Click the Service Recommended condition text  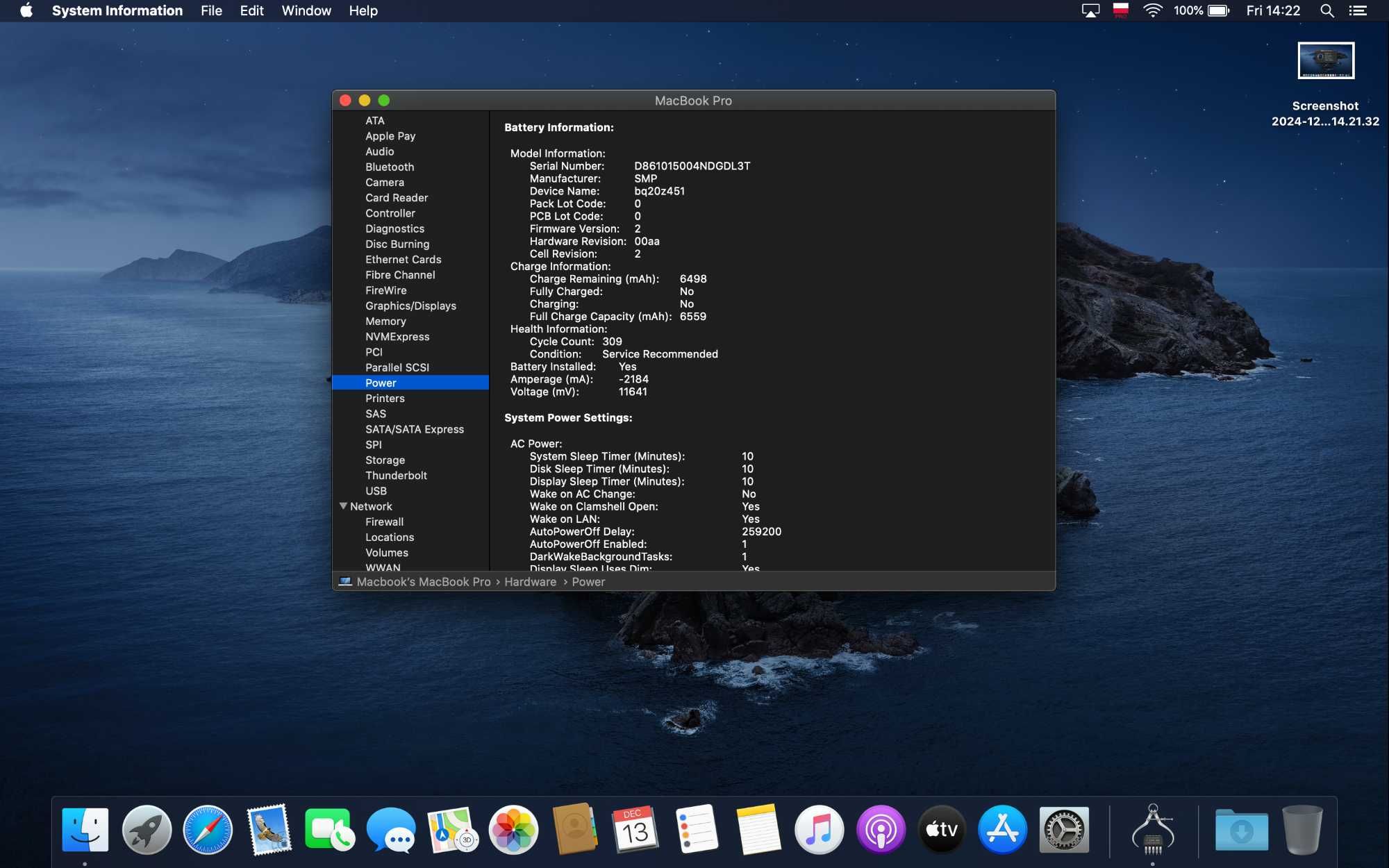click(660, 354)
